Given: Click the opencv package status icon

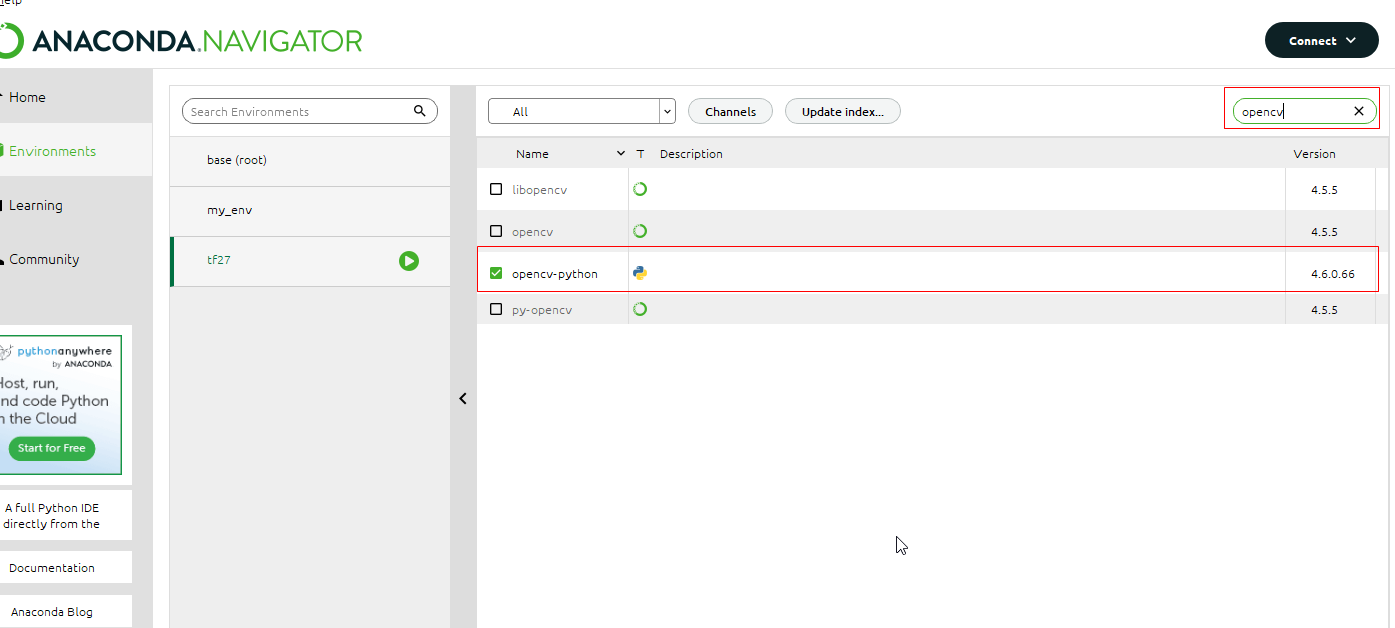Looking at the screenshot, I should click(x=640, y=231).
